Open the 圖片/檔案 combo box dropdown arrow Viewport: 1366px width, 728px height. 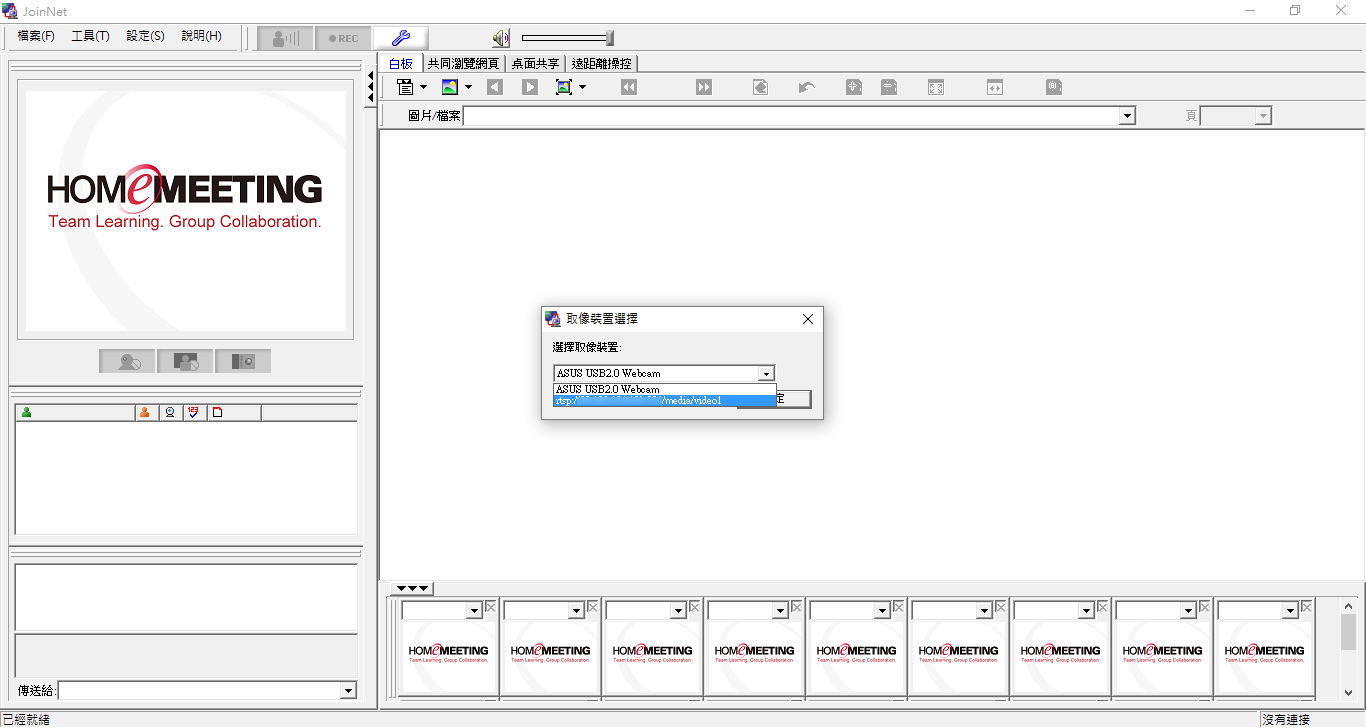(1127, 116)
